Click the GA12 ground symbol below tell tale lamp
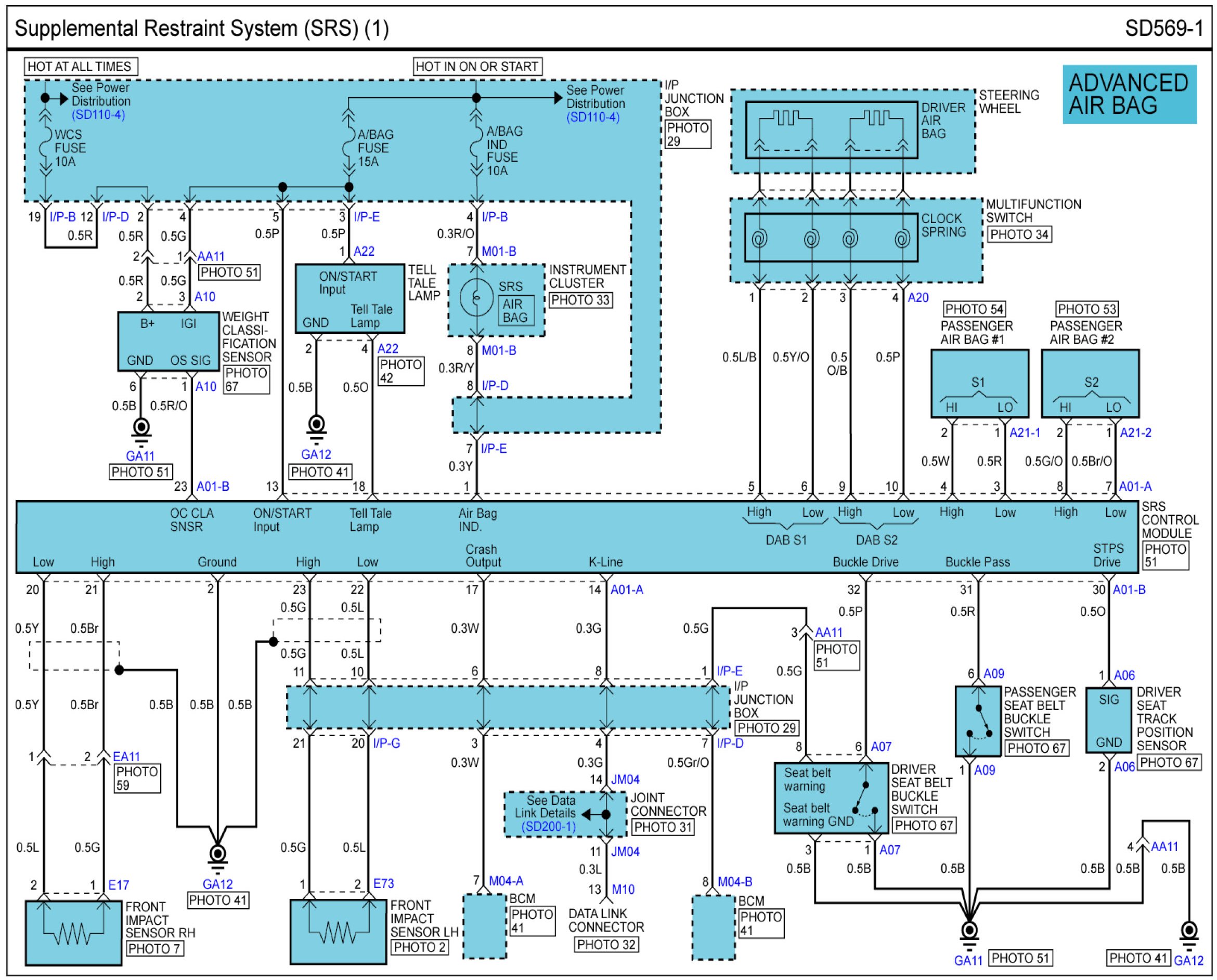1217x980 pixels. (316, 428)
